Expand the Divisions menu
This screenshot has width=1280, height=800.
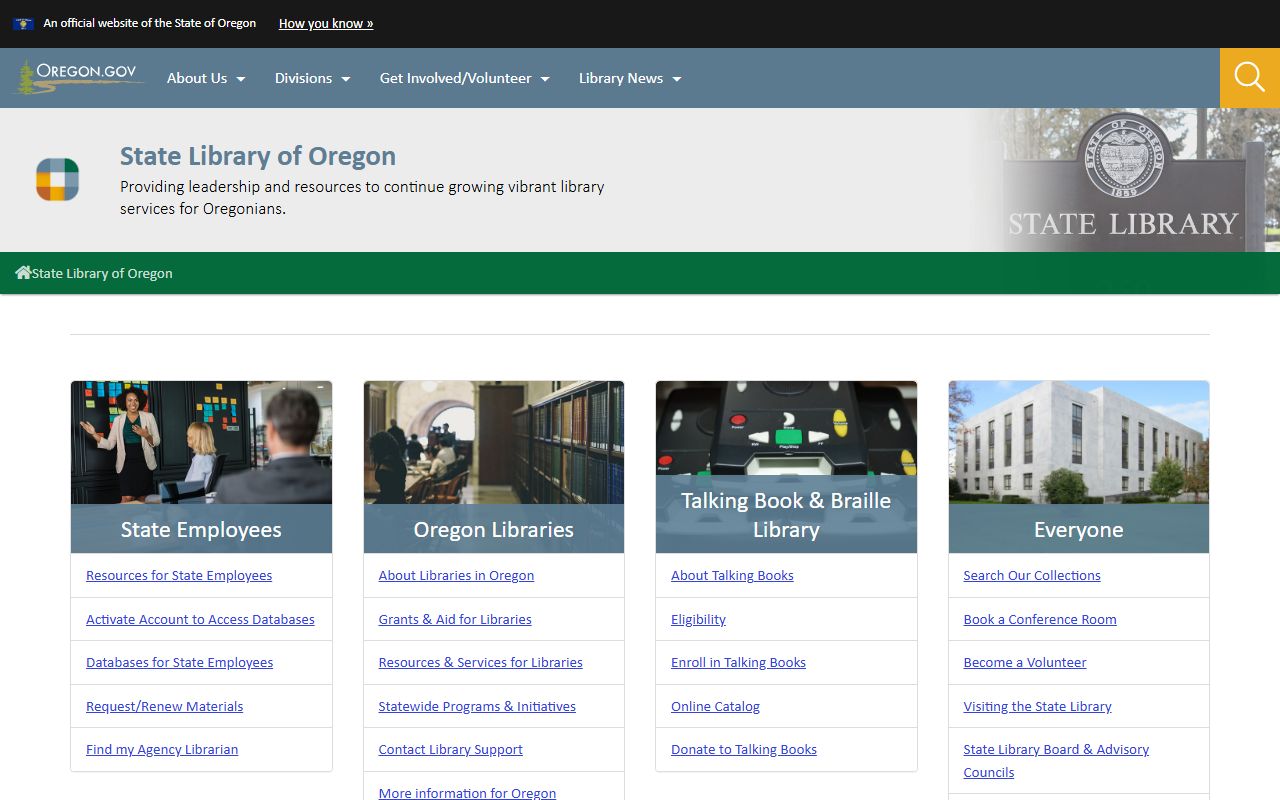(313, 78)
